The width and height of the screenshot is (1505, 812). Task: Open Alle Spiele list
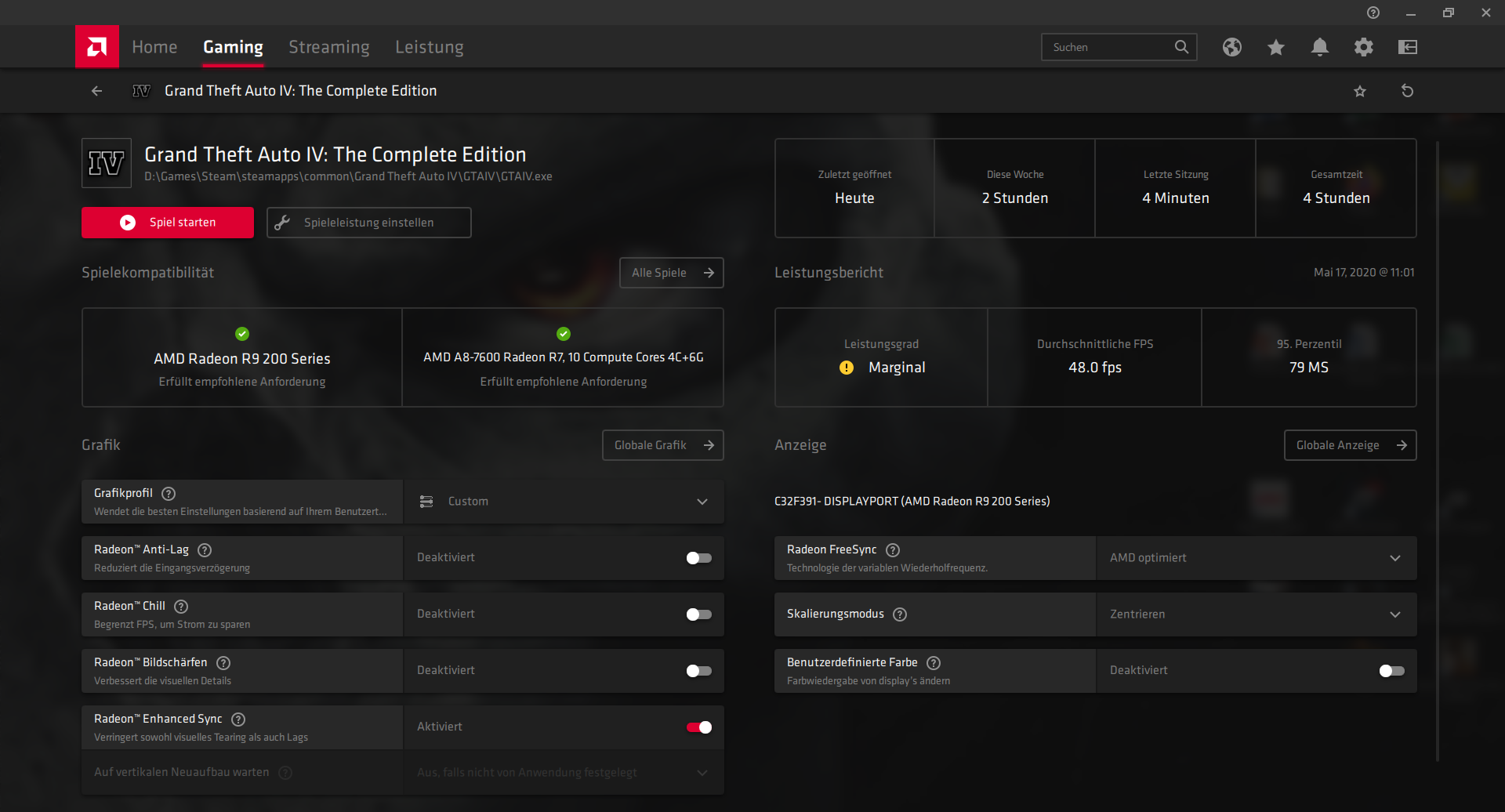click(672, 273)
